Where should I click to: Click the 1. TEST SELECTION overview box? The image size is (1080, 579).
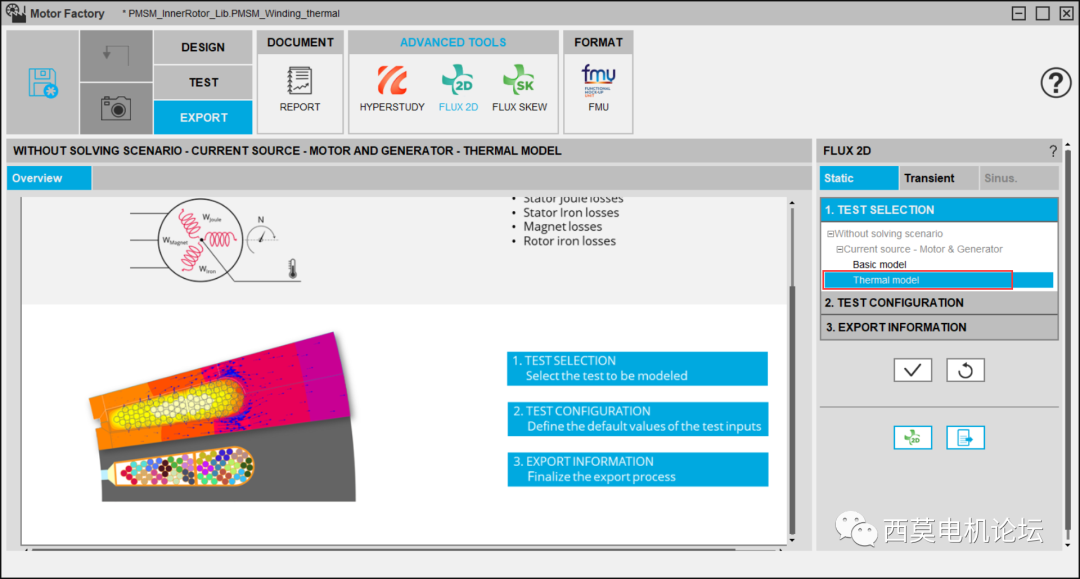637,368
